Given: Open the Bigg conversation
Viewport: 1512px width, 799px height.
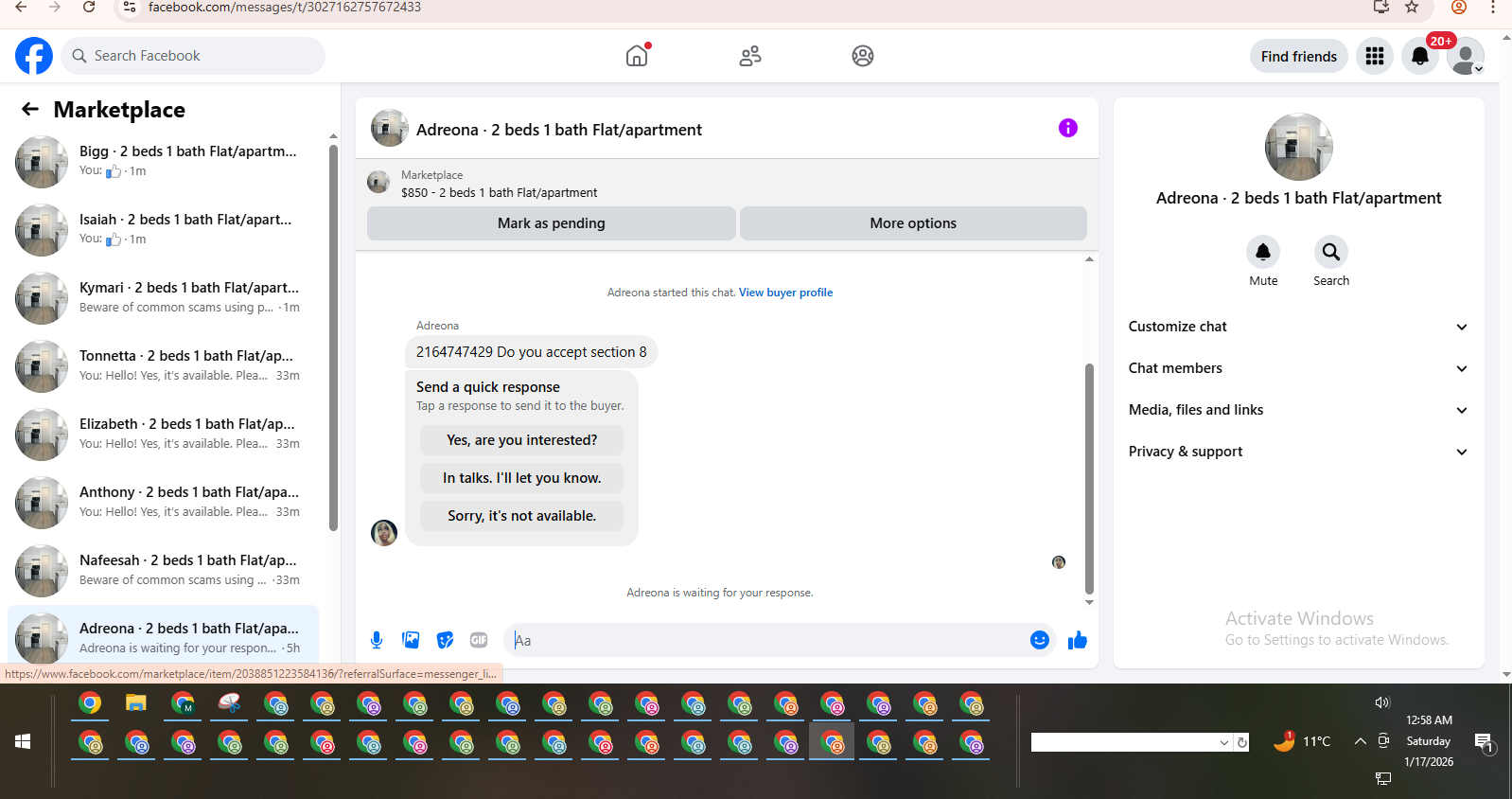Looking at the screenshot, I should tap(164, 162).
